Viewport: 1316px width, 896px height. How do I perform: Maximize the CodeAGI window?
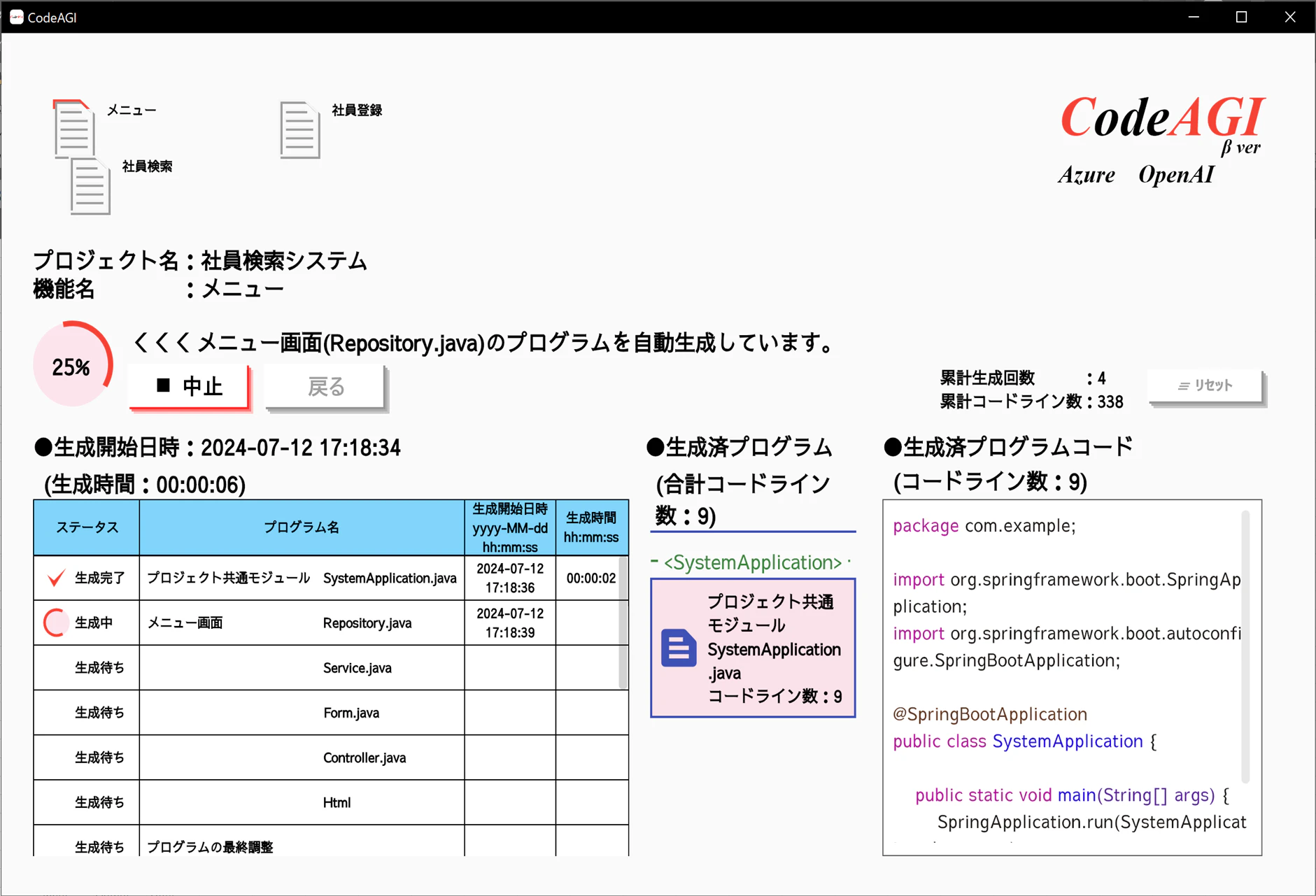tap(1242, 17)
